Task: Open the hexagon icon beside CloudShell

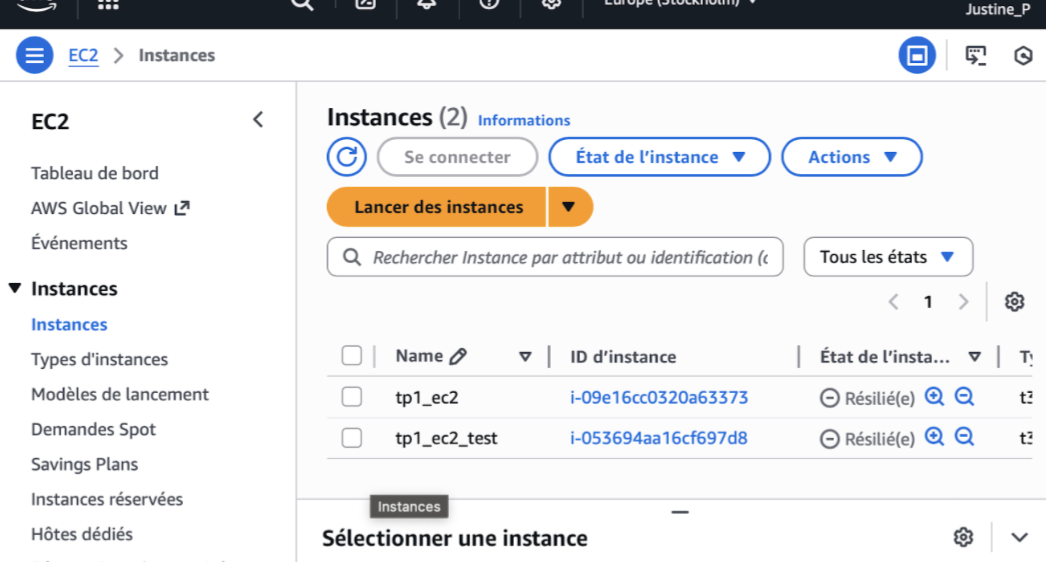Action: point(1023,55)
